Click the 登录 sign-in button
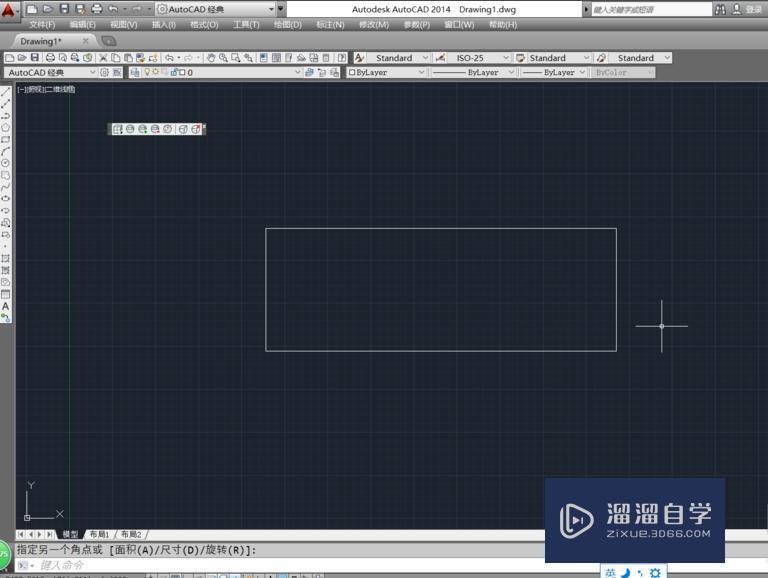 753,9
